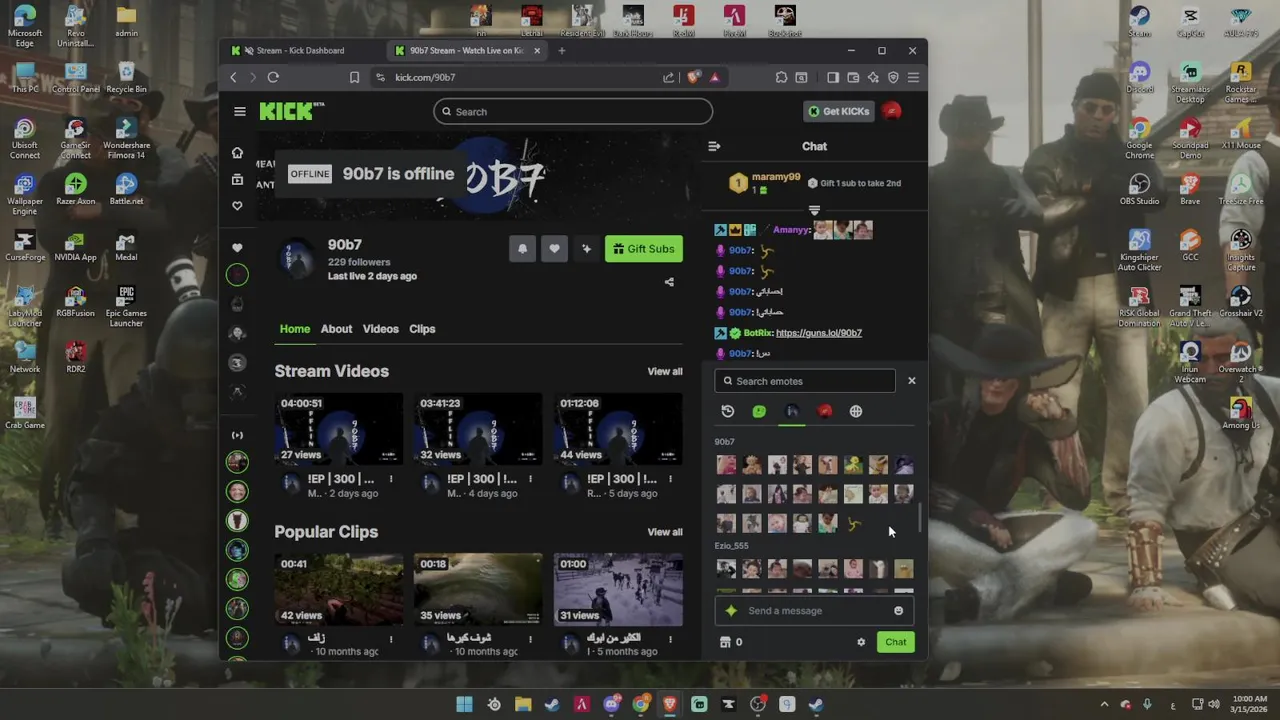Click the sparkle icon in message box
The height and width of the screenshot is (720, 1280).
point(731,611)
